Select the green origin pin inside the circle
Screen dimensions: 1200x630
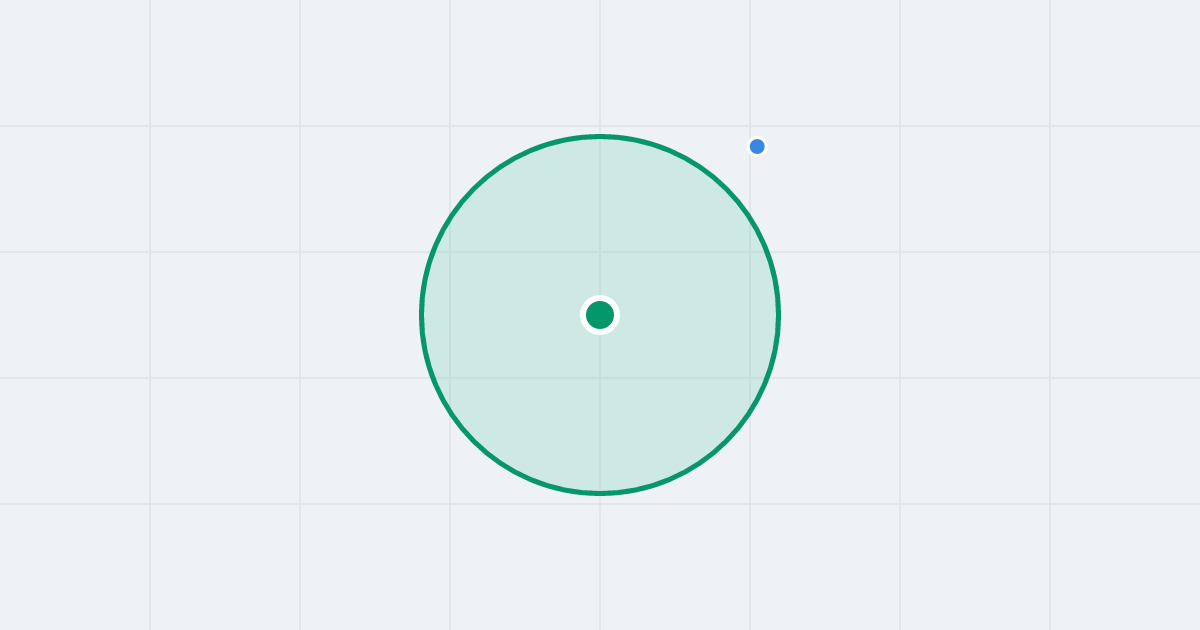[600, 315]
